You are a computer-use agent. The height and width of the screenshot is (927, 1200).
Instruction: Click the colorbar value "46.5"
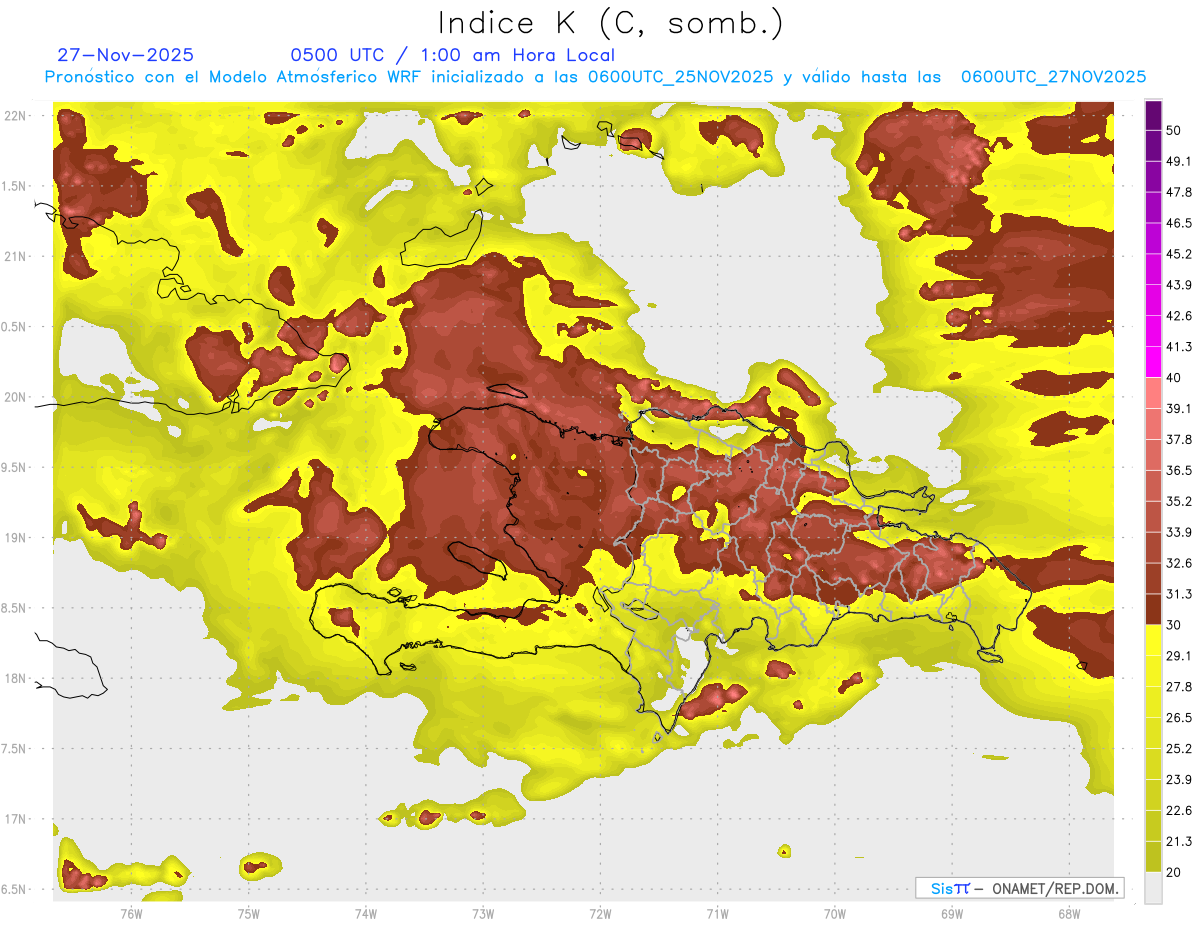coord(1179,223)
